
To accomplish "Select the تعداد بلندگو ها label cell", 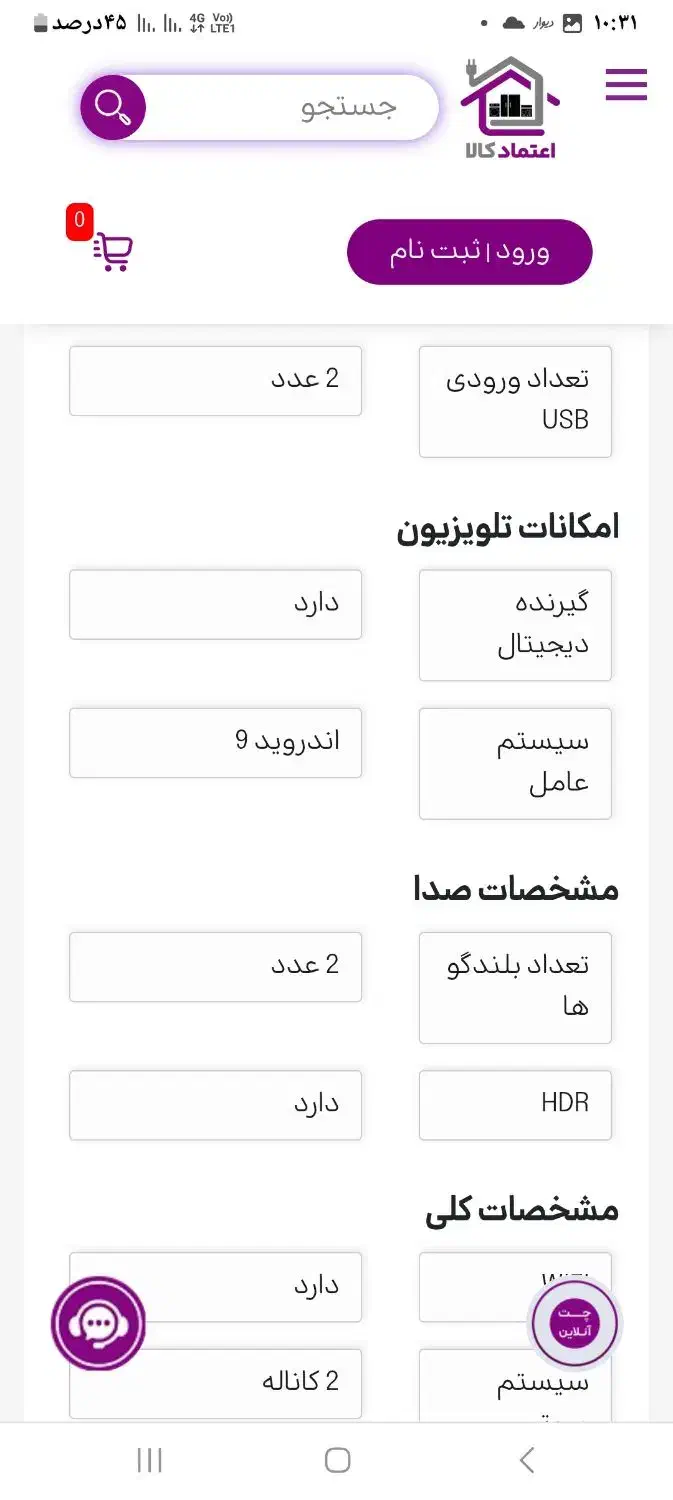I will point(515,986).
